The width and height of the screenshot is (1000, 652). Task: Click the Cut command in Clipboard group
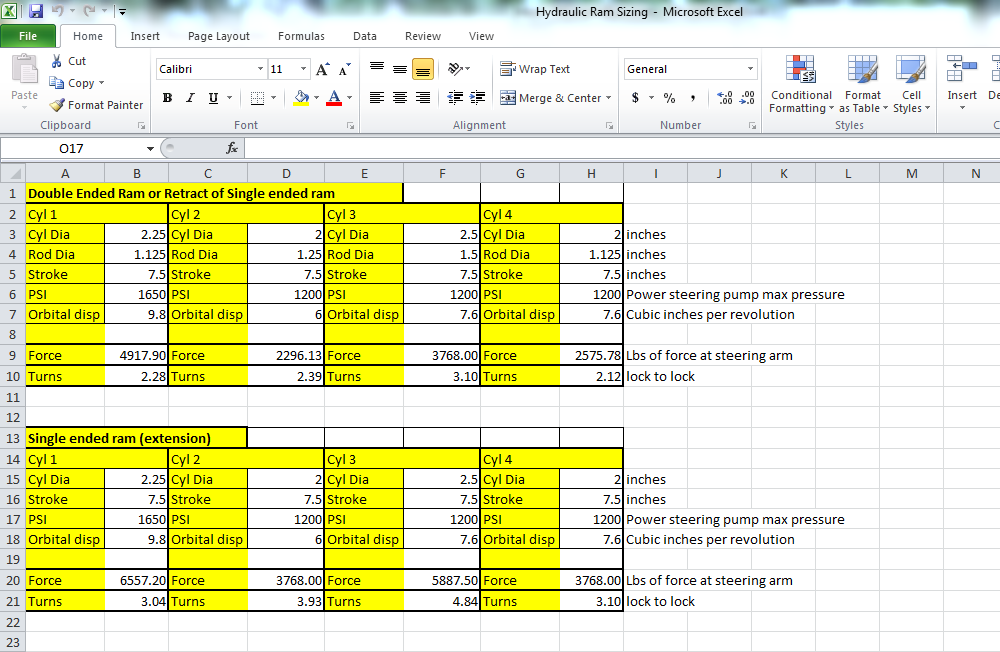click(68, 61)
